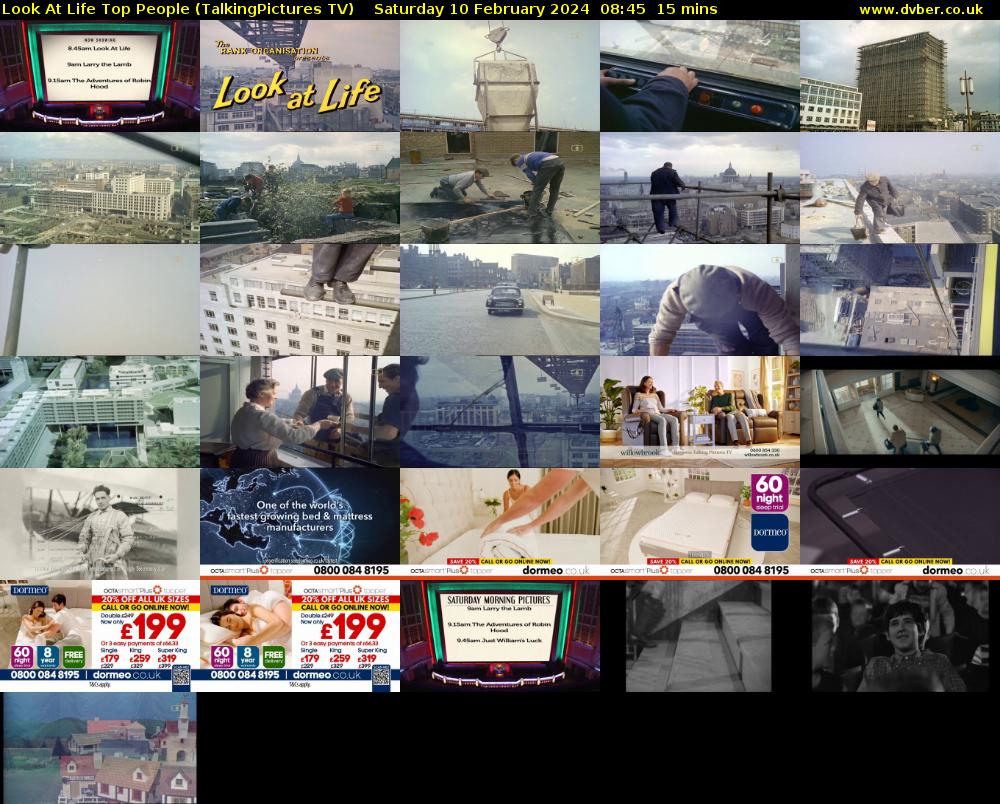Screen dimensions: 1000x804
Task: Open the yellow 'Look at Life' title card thumbnail
Action: [x=300, y=76]
